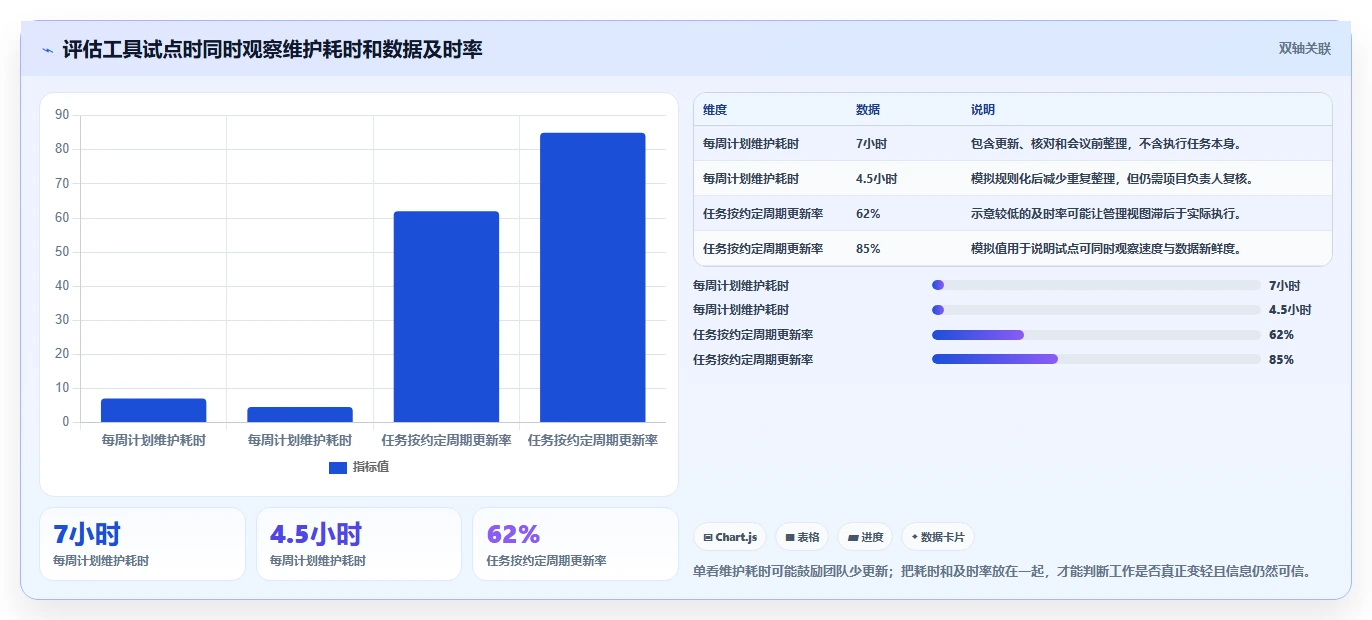
Task: Click the description starting 模拟值用于说明
Action: pos(1106,249)
